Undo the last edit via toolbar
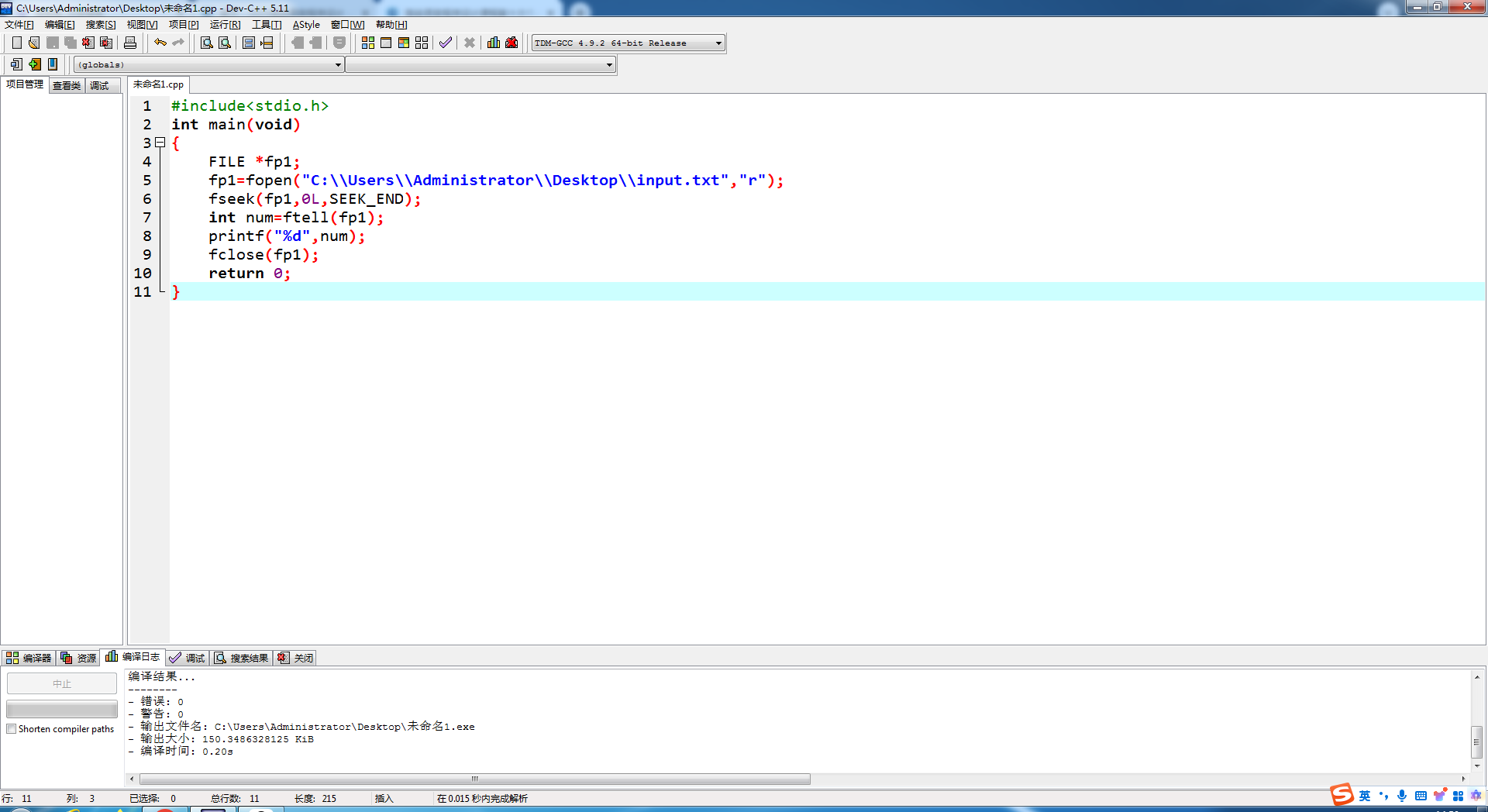This screenshot has width=1488, height=812. click(x=160, y=43)
